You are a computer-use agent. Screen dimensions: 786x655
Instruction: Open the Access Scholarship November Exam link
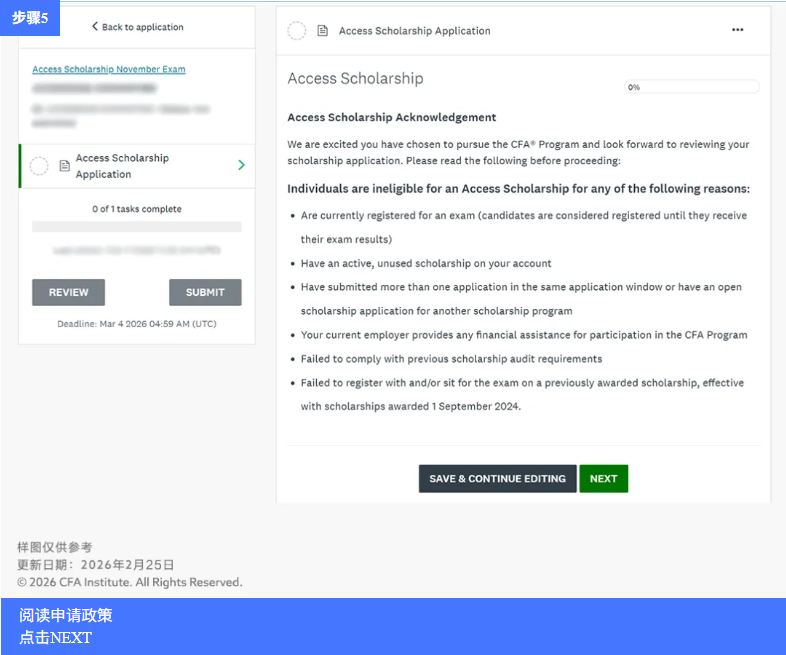pyautogui.click(x=108, y=69)
